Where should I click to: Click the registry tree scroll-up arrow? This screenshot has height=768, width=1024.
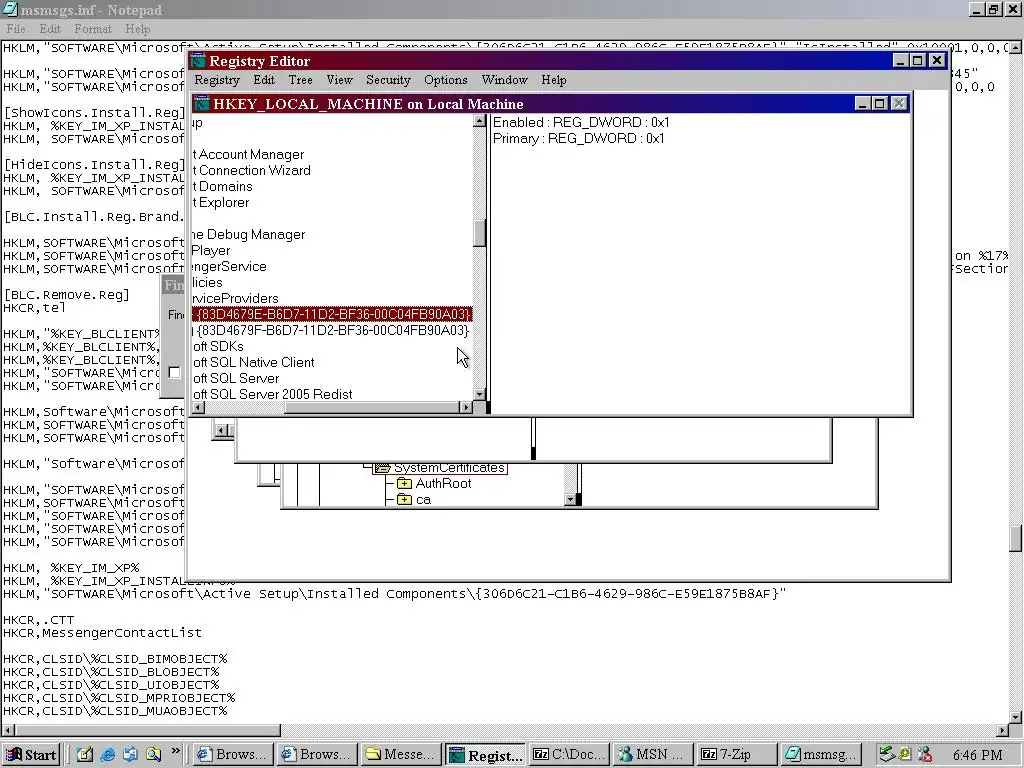[x=479, y=121]
